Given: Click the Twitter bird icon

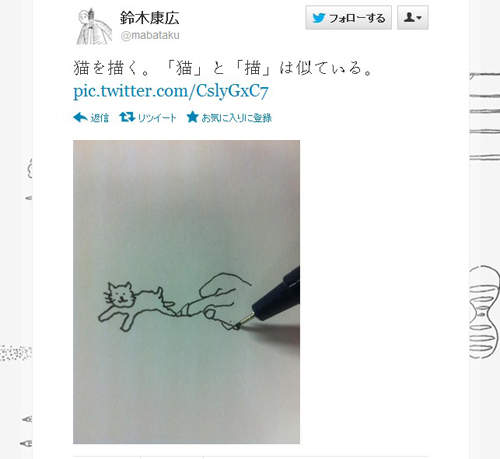Looking at the screenshot, I should (x=319, y=18).
